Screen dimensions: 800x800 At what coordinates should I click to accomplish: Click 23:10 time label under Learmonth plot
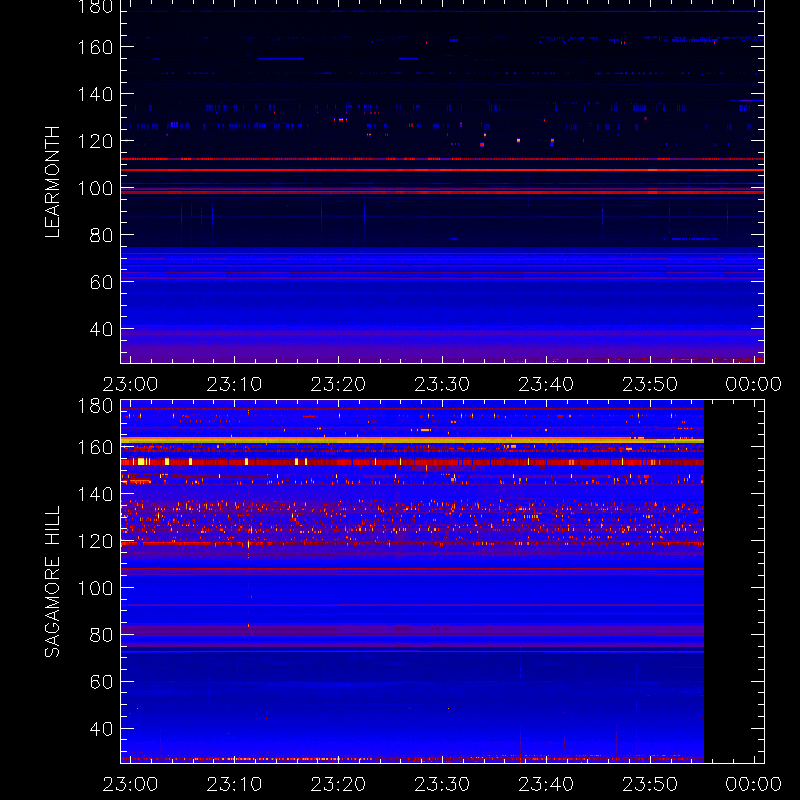[x=234, y=384]
